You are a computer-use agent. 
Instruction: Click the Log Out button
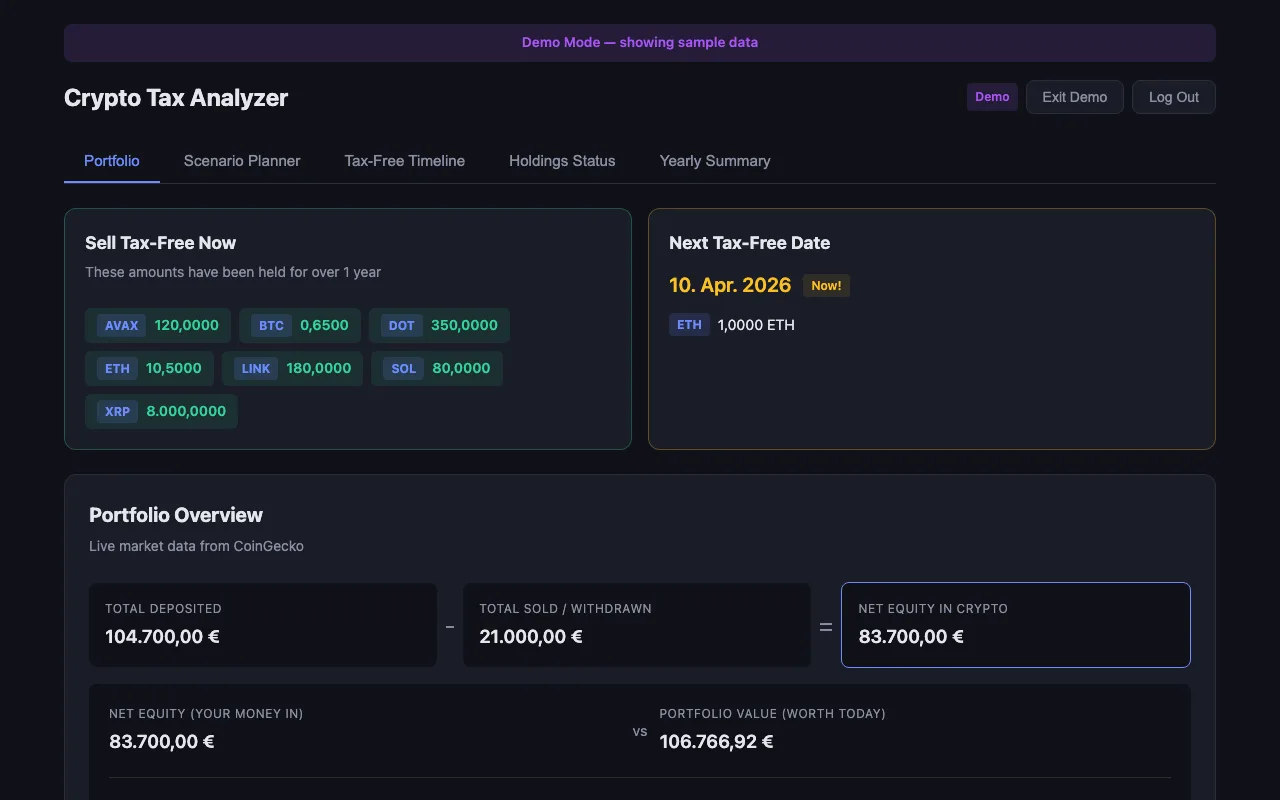click(x=1174, y=97)
